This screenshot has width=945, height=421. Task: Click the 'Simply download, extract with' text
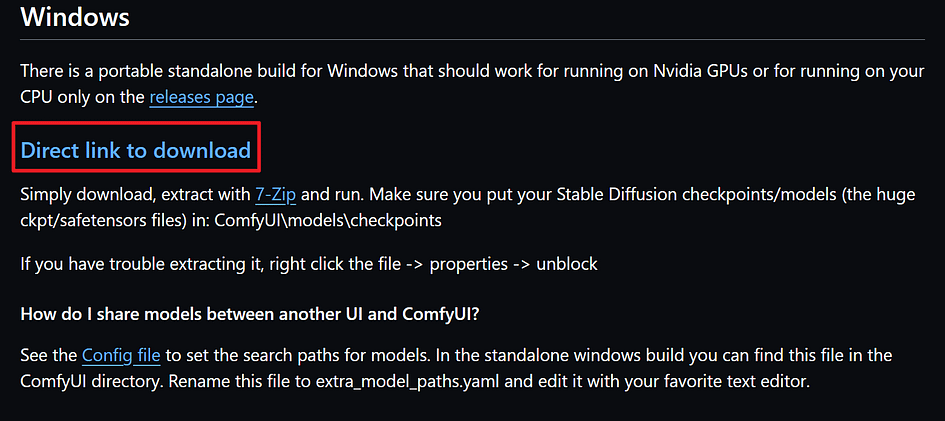pos(136,195)
